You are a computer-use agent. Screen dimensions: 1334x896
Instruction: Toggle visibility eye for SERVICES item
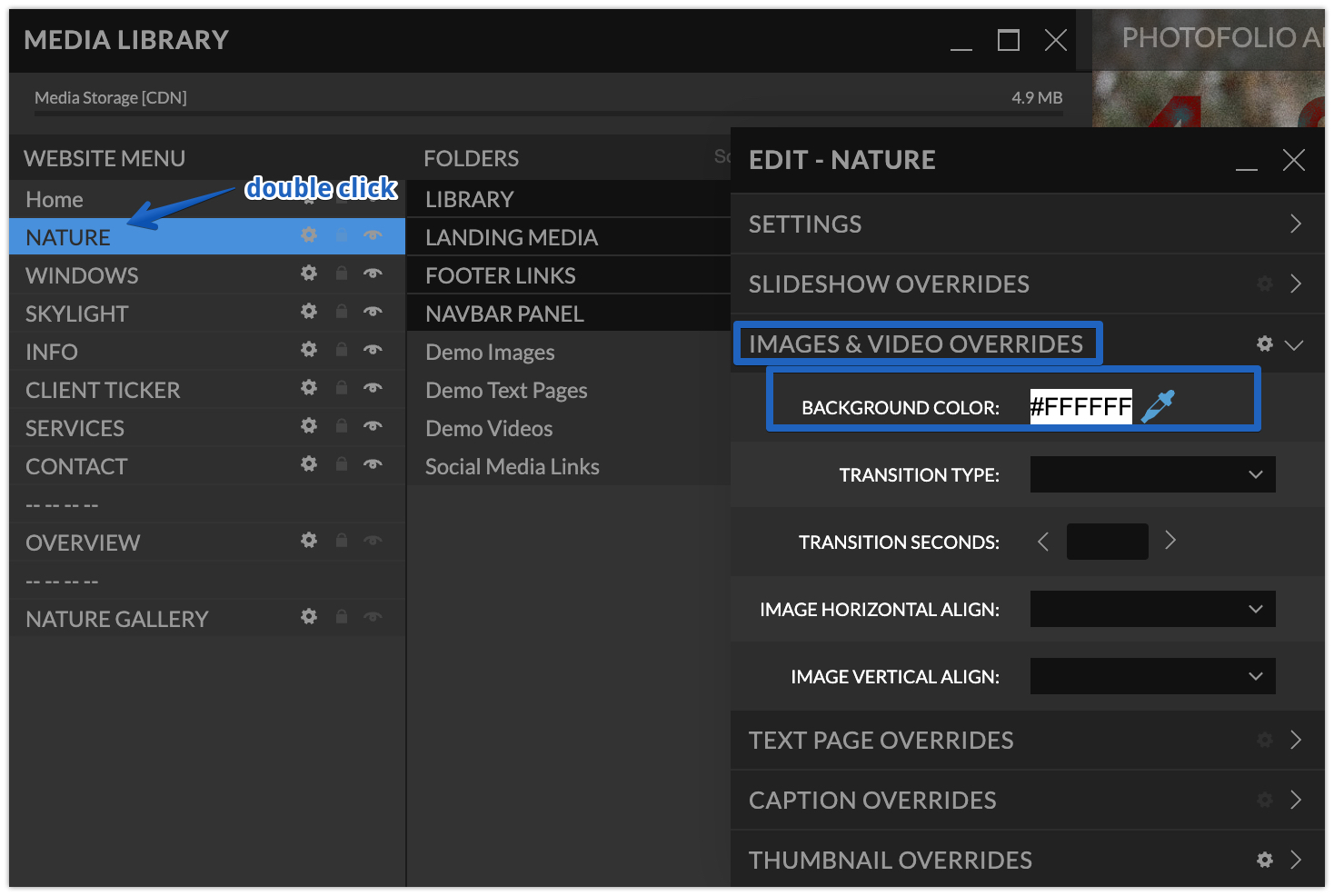point(373,426)
